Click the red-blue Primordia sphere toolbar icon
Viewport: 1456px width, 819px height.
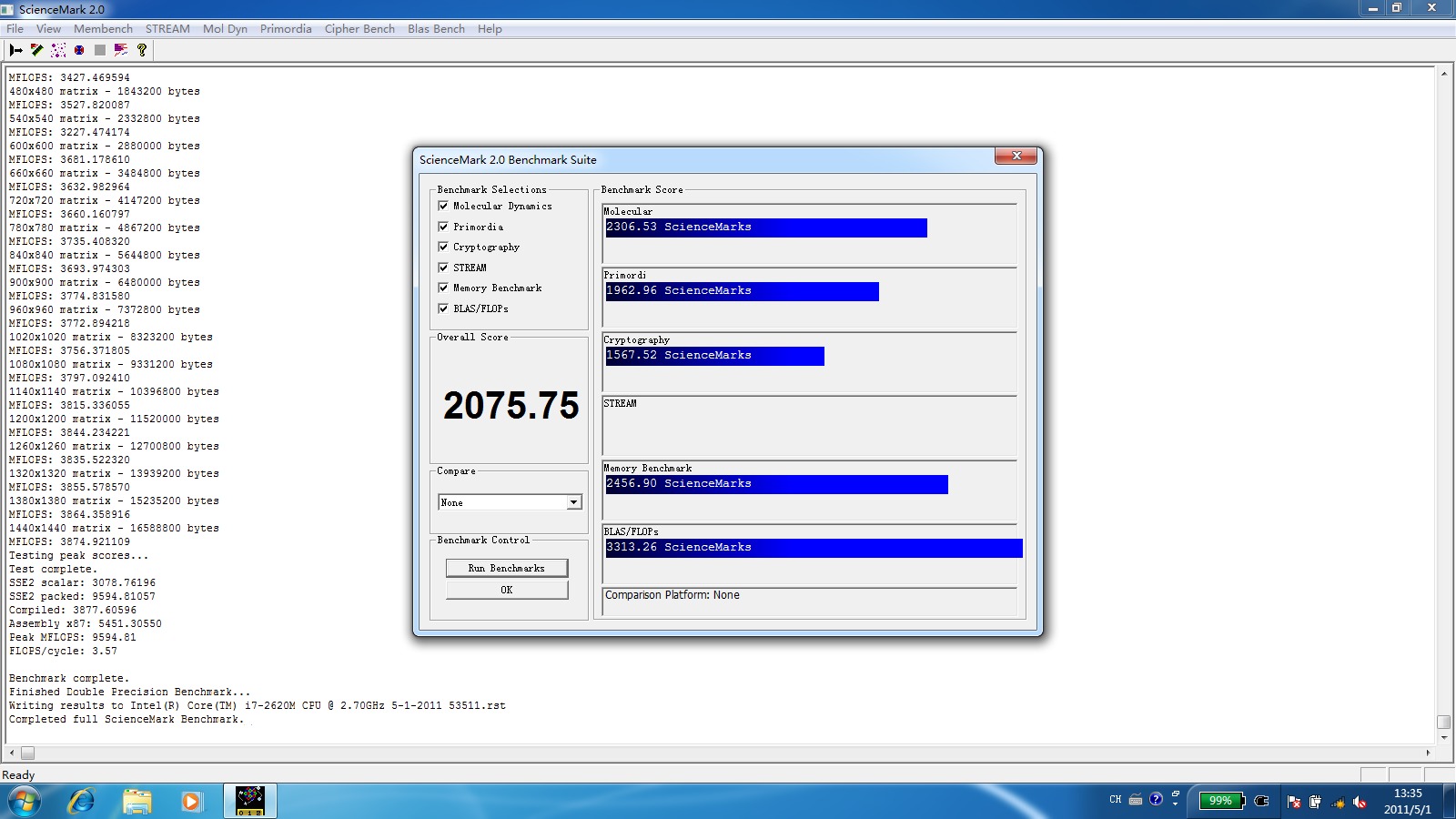[x=79, y=50]
